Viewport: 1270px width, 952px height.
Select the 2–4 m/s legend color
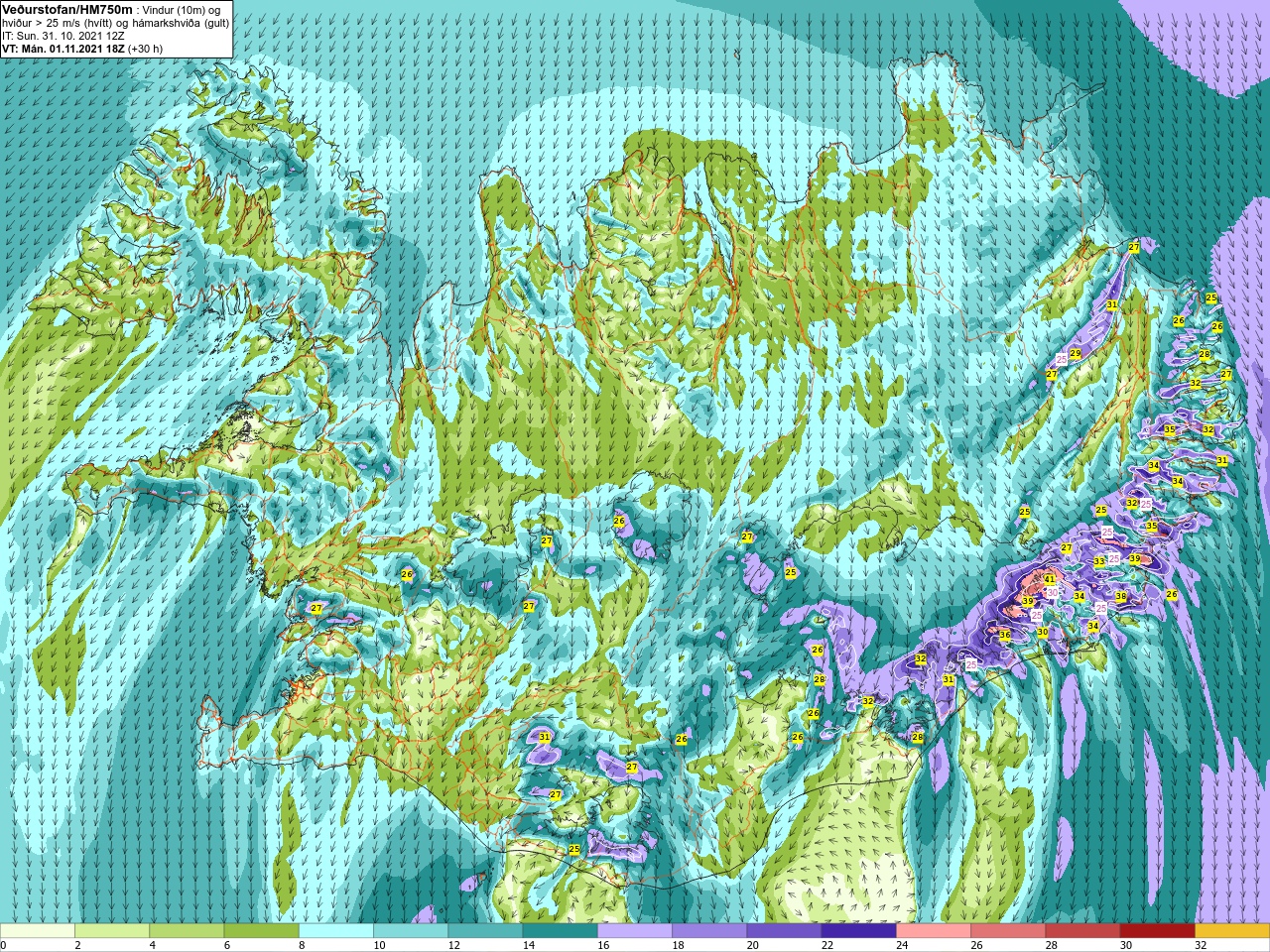coord(112,931)
